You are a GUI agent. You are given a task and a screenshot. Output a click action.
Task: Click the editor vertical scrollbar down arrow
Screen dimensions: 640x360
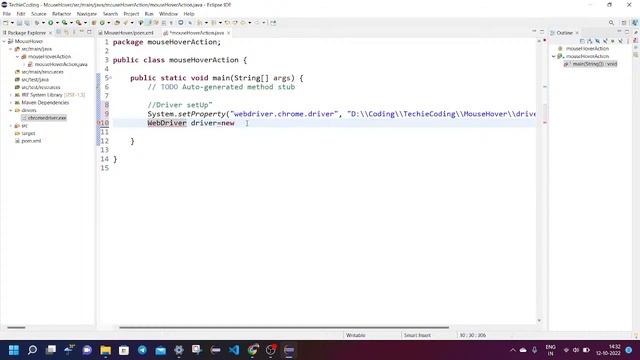click(539, 321)
